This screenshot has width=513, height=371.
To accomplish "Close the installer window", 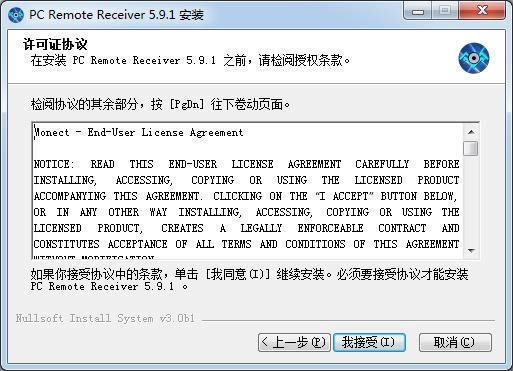I will [x=482, y=11].
